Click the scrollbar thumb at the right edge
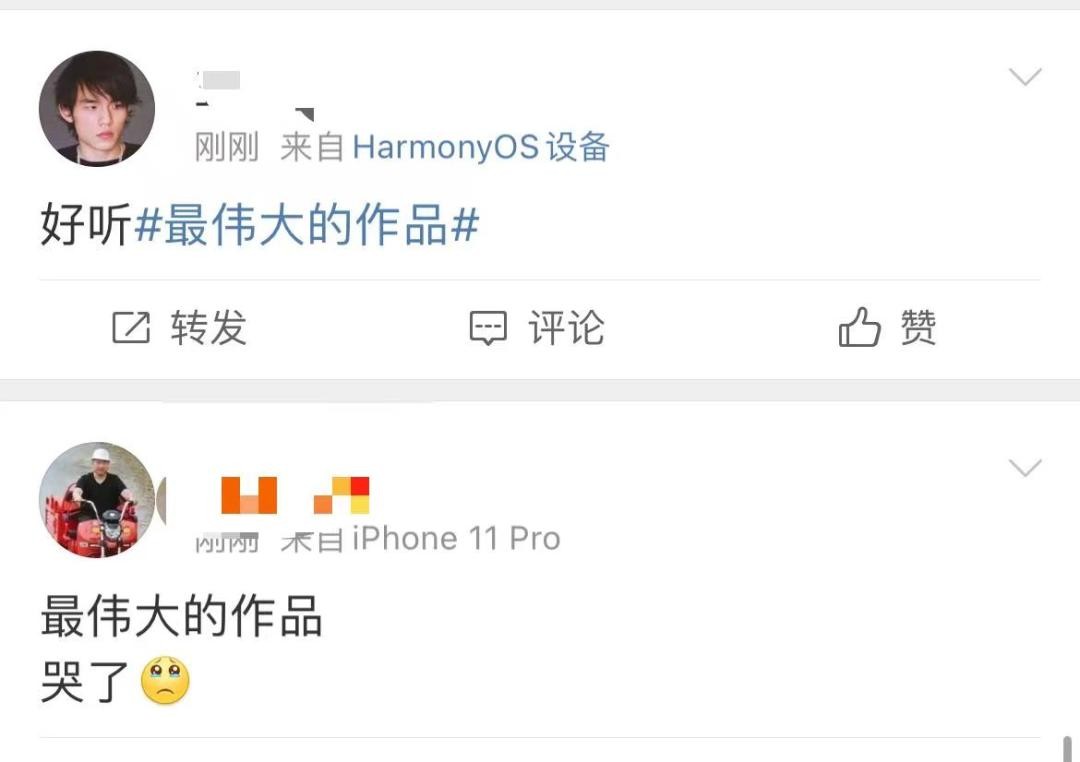This screenshot has height=762, width=1080. 1067,748
